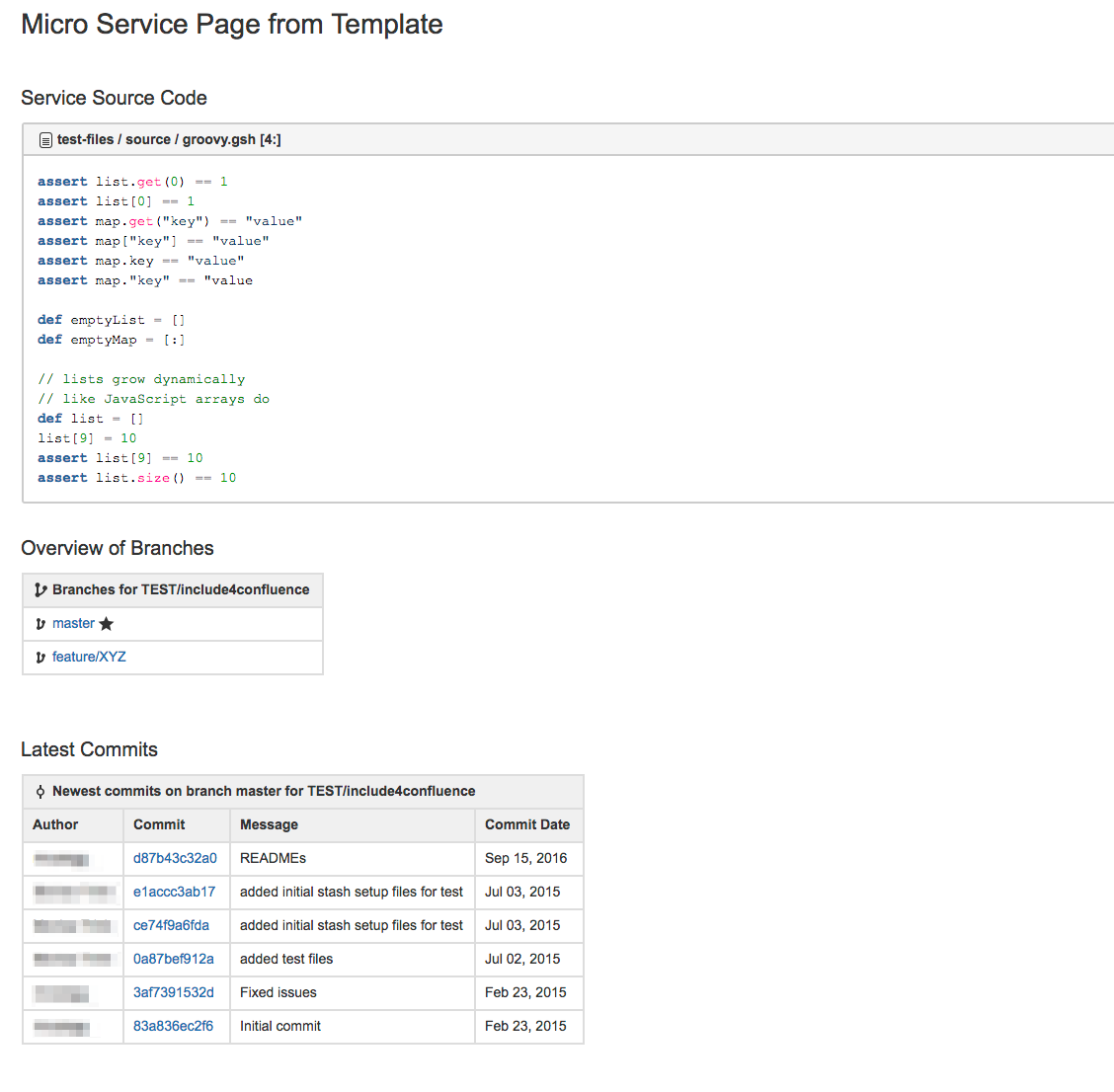Click the branch icon in the Branches panel header

[x=40, y=589]
